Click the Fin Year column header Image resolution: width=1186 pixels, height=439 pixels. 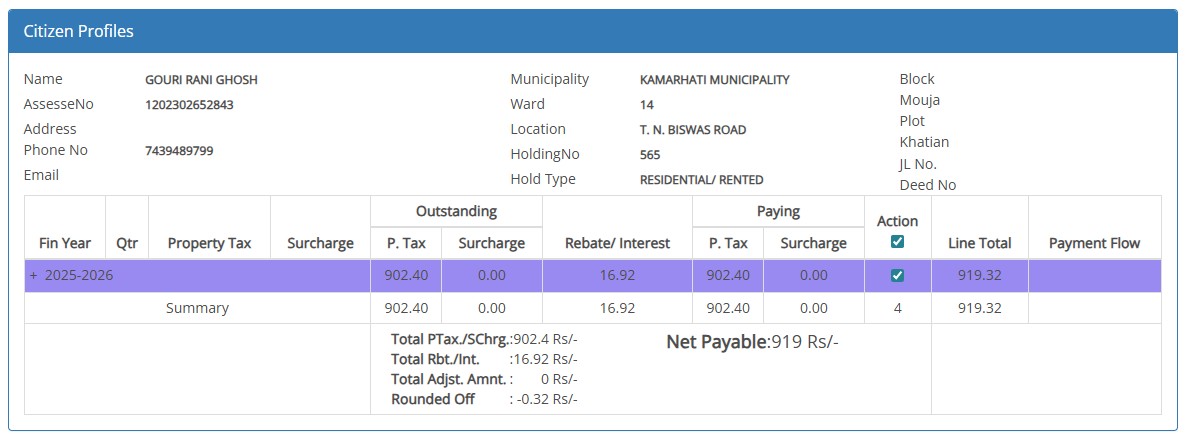[65, 243]
